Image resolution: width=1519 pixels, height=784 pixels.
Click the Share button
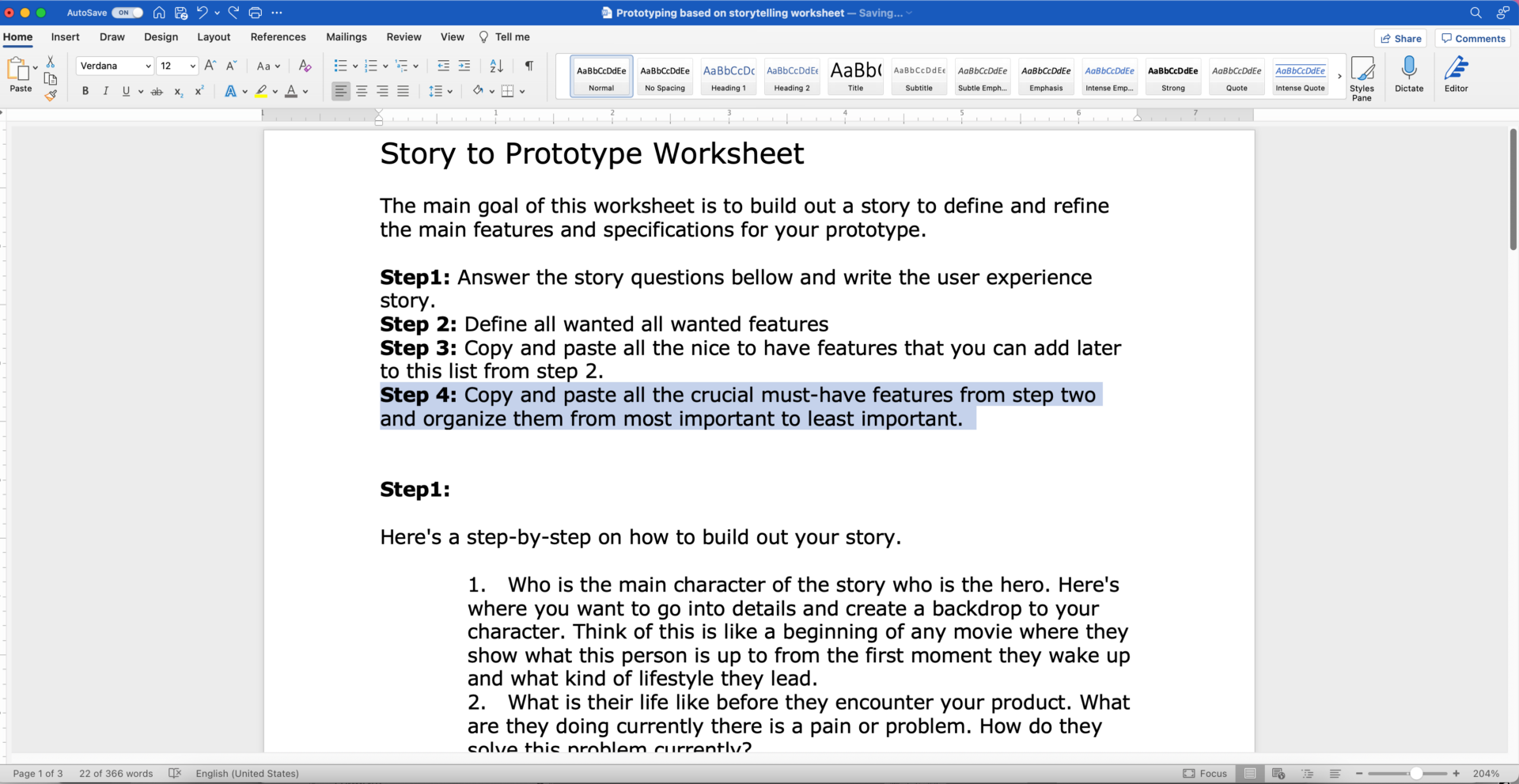click(1400, 38)
